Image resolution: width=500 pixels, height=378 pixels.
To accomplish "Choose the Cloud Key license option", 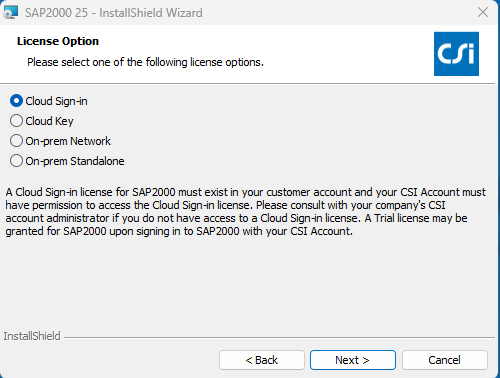I will pyautogui.click(x=16, y=121).
